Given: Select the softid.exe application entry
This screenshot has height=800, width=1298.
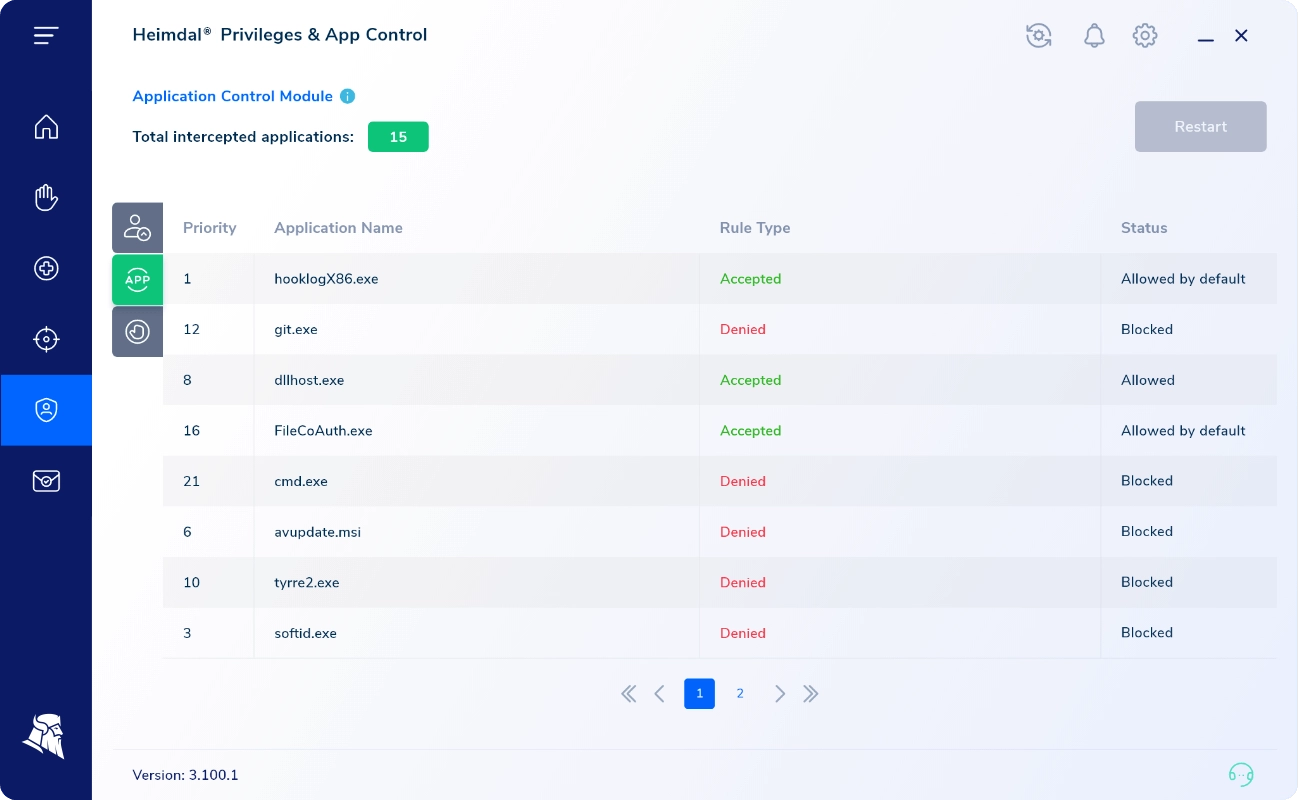Looking at the screenshot, I should (x=305, y=633).
